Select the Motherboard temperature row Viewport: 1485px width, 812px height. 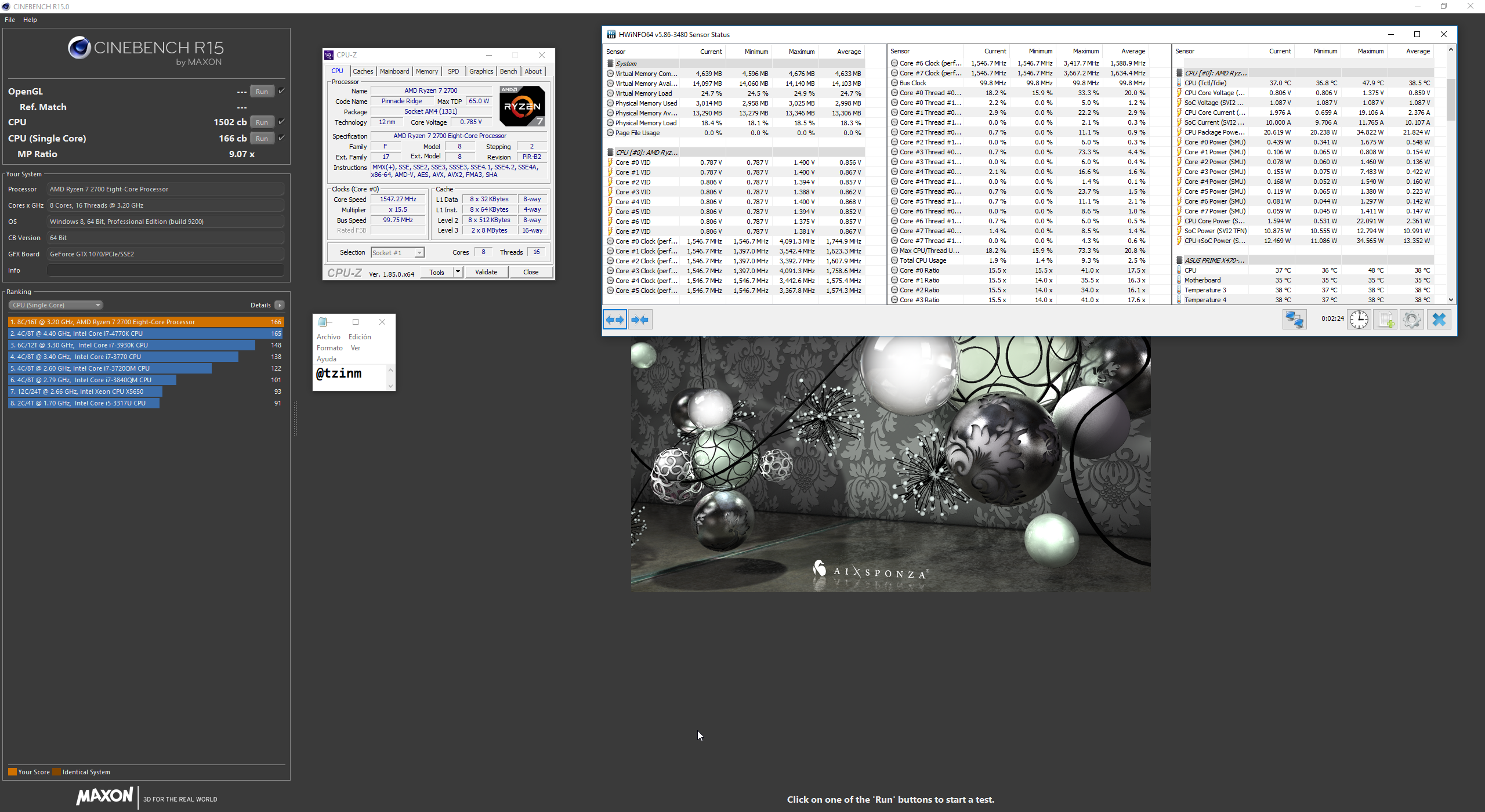coord(1304,281)
